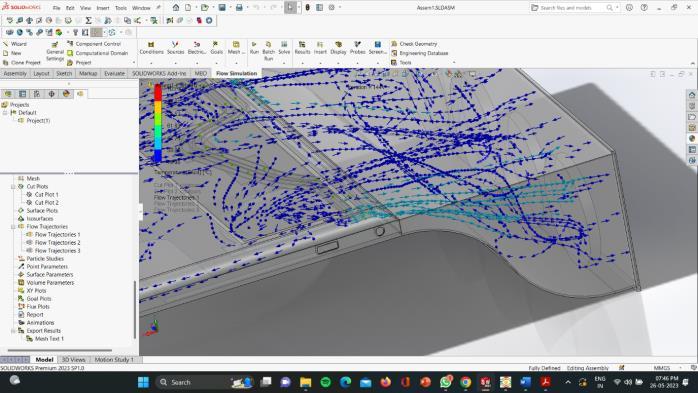Open the Flow Simulation Wizard
Viewport: 698px width, 393px height.
pos(15,44)
